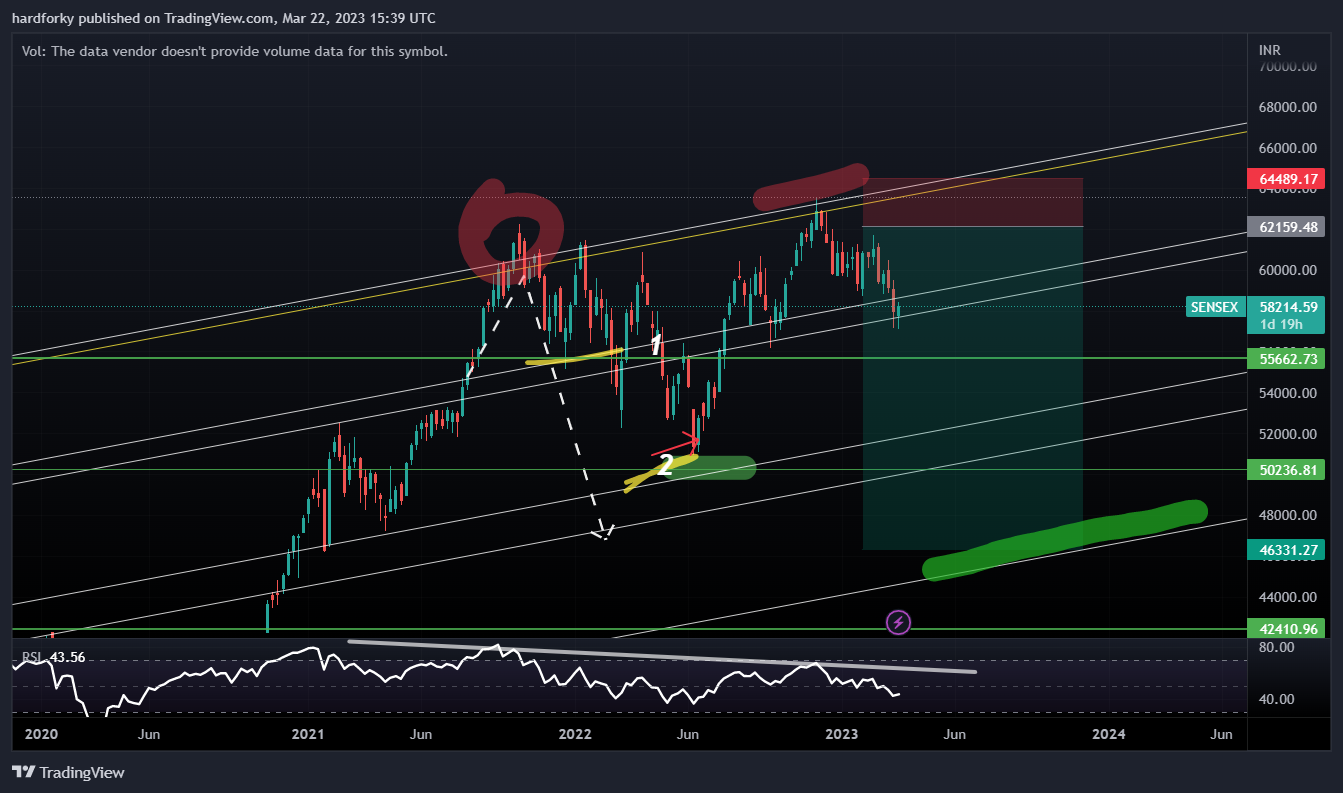
Task: Click the 44000.00 price axis tick
Action: click(x=1290, y=597)
